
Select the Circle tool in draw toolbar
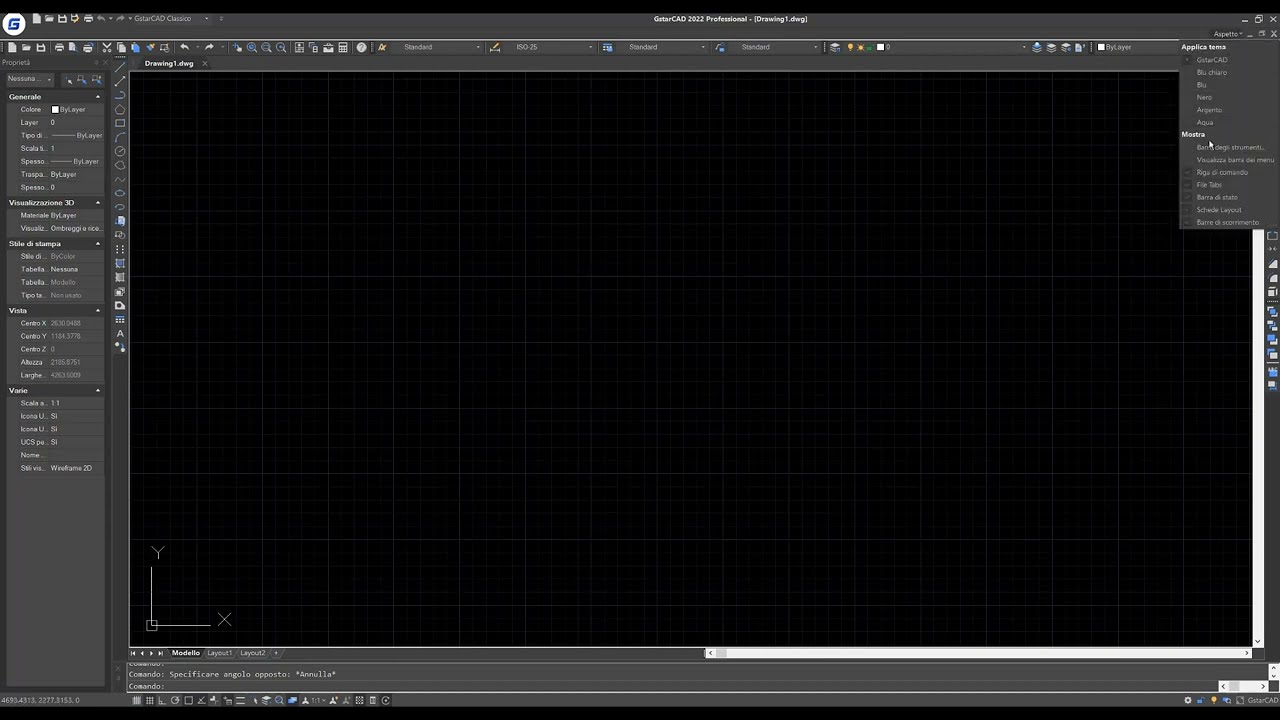120,151
